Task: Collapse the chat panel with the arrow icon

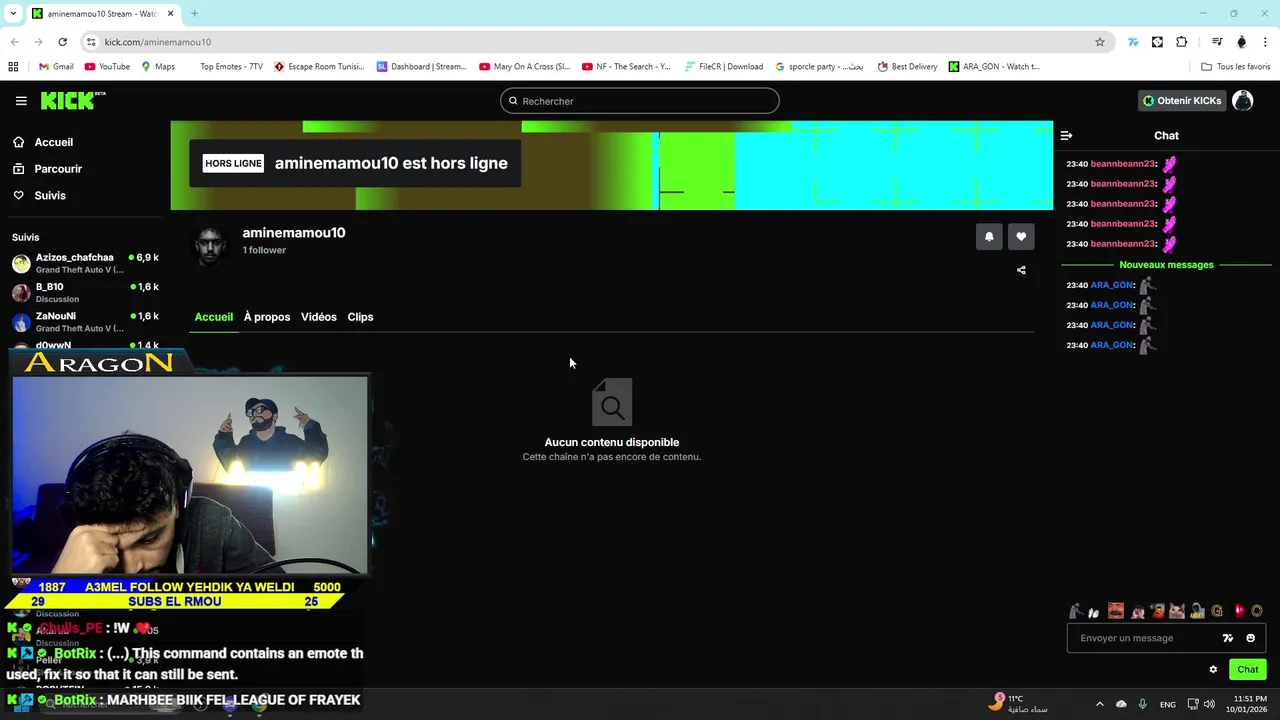Action: click(x=1066, y=135)
